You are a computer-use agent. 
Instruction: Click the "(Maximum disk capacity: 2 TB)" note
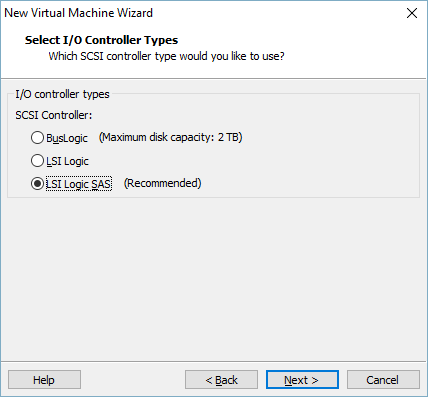[x=171, y=137]
